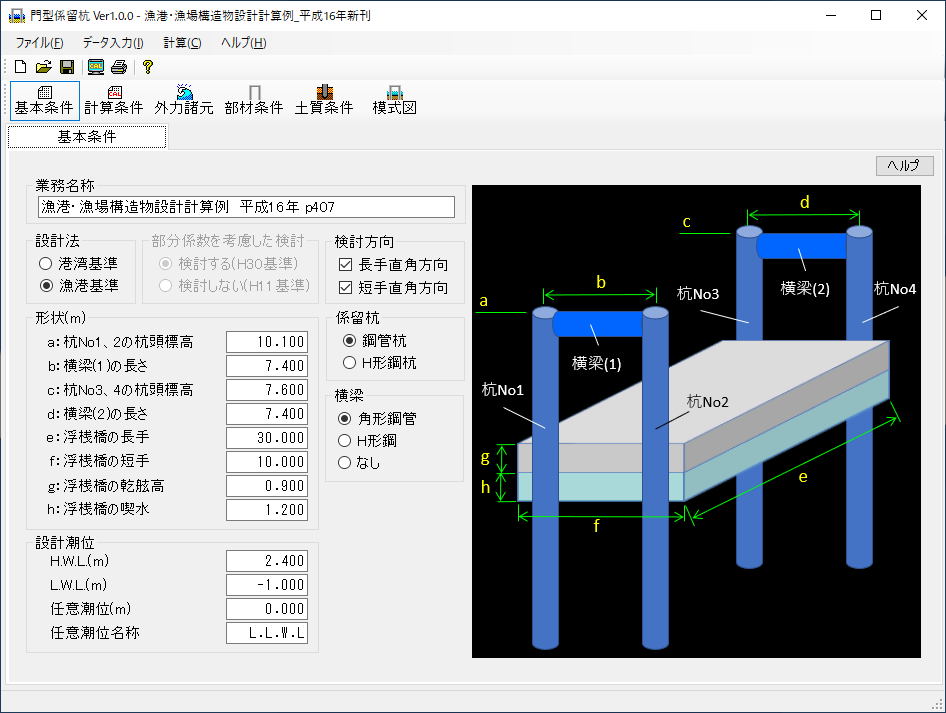Click the yellow question mark help icon
Image resolution: width=946 pixels, height=713 pixels.
(x=148, y=66)
